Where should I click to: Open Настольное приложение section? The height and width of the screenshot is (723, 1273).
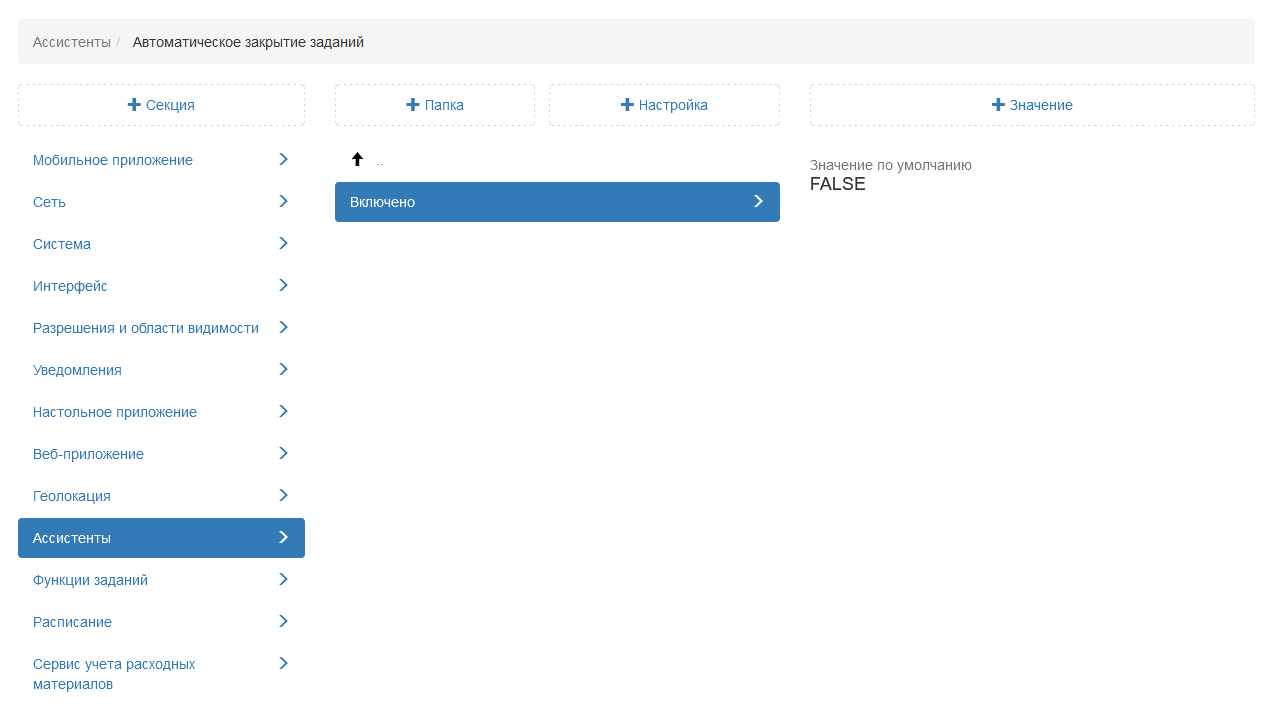coord(115,412)
